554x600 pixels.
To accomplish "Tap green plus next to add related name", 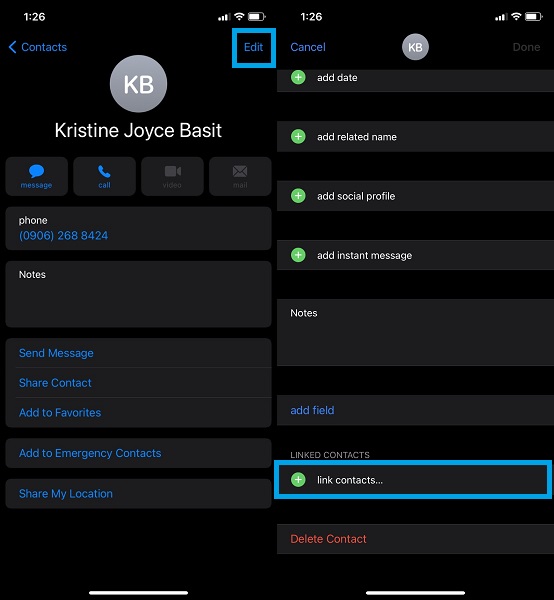I will pos(298,137).
